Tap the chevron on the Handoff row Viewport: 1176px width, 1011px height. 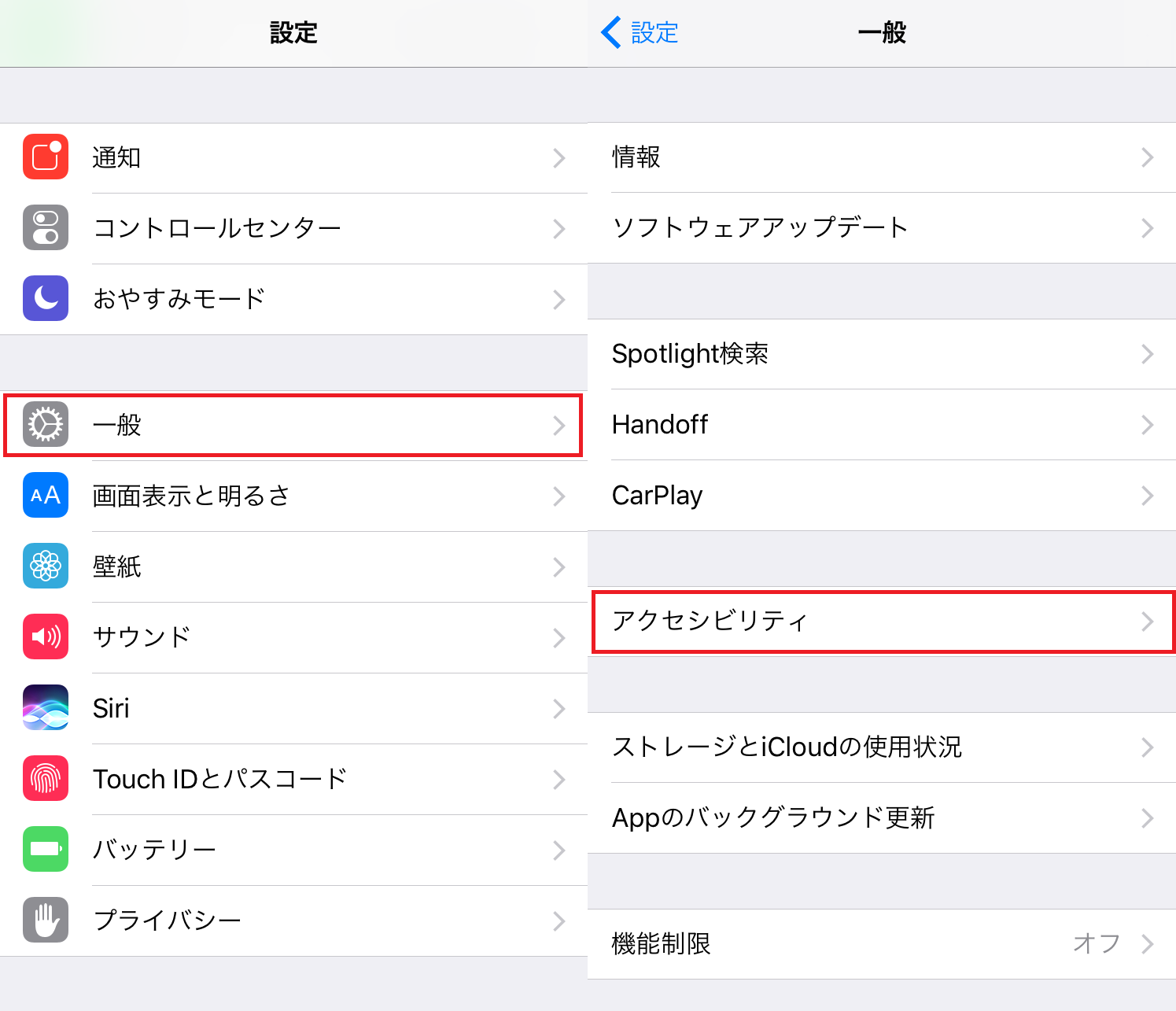click(x=1147, y=425)
